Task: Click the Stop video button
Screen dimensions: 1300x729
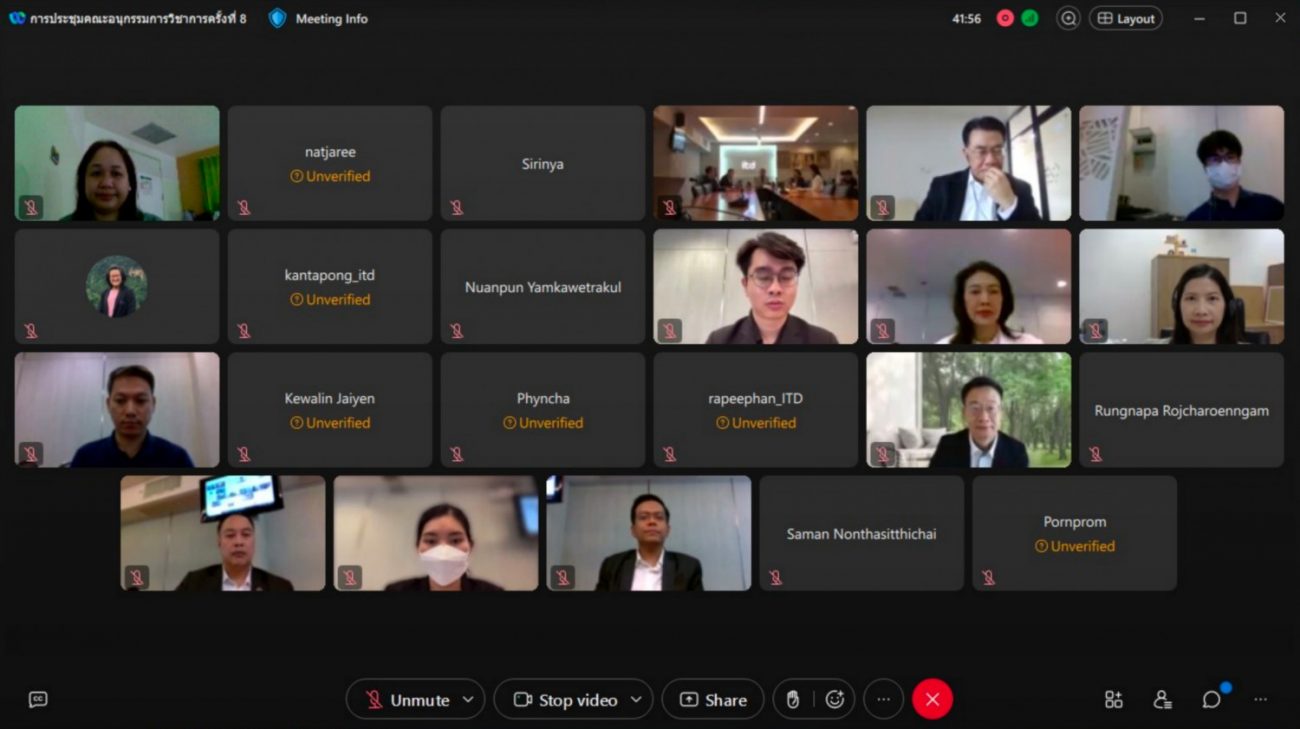Action: click(x=565, y=700)
